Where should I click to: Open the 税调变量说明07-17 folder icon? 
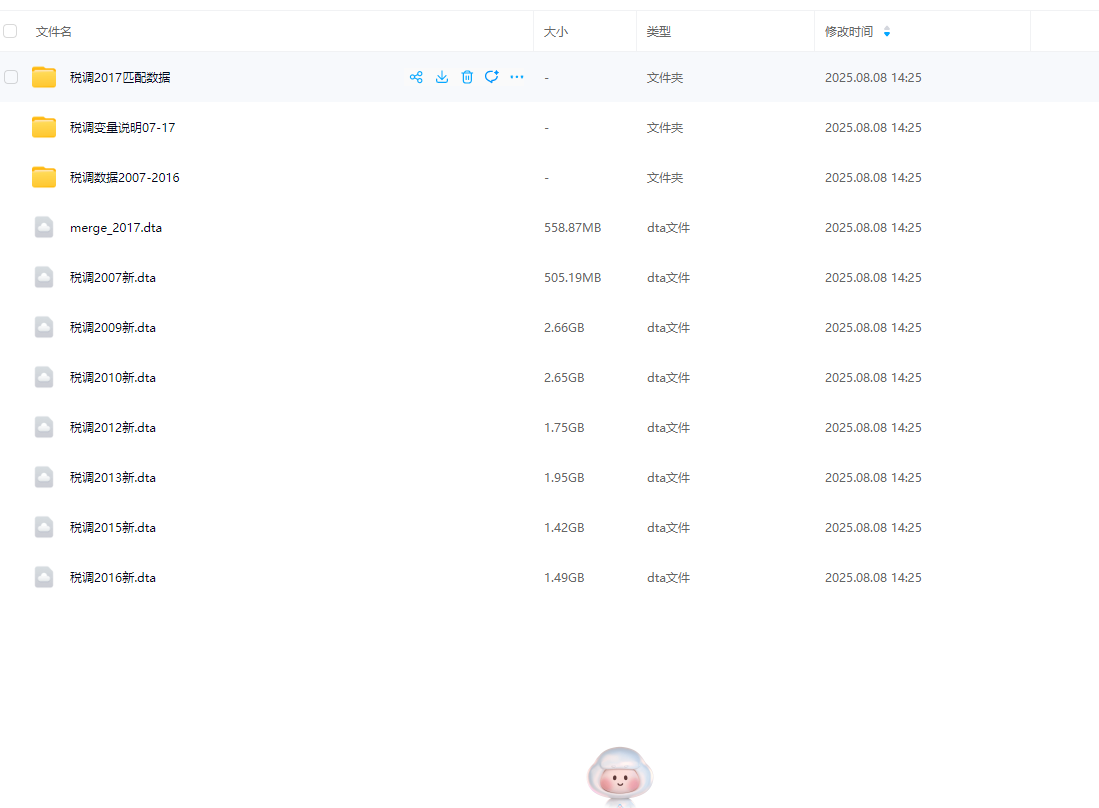(x=44, y=127)
